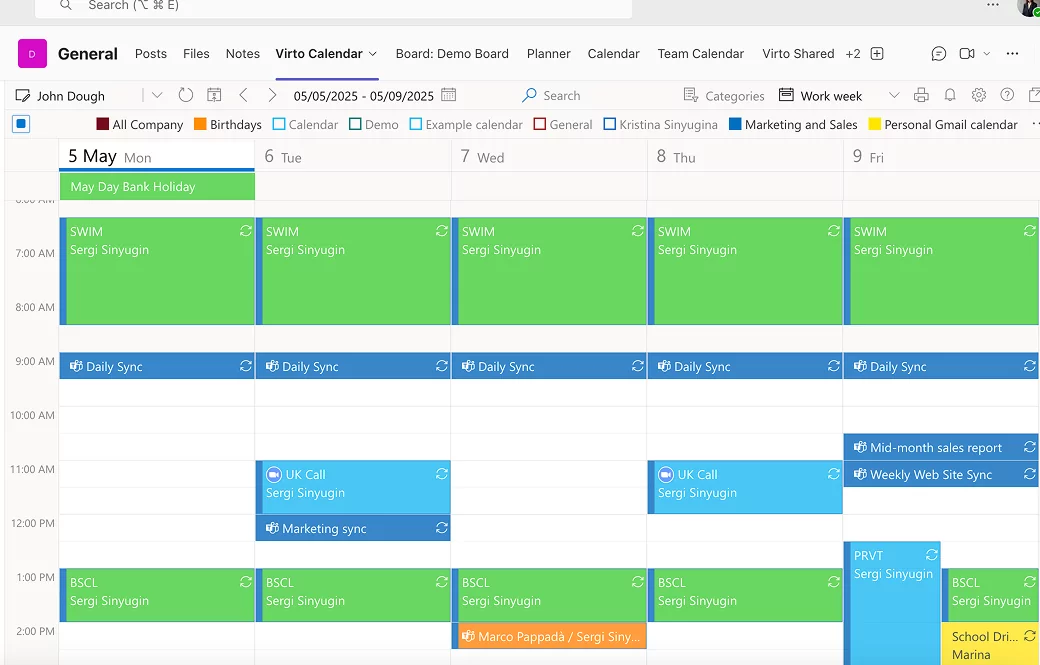Viewport: 1040px width, 665px height.
Task: Open the Weekly Web Site Sync event
Action: point(941,474)
